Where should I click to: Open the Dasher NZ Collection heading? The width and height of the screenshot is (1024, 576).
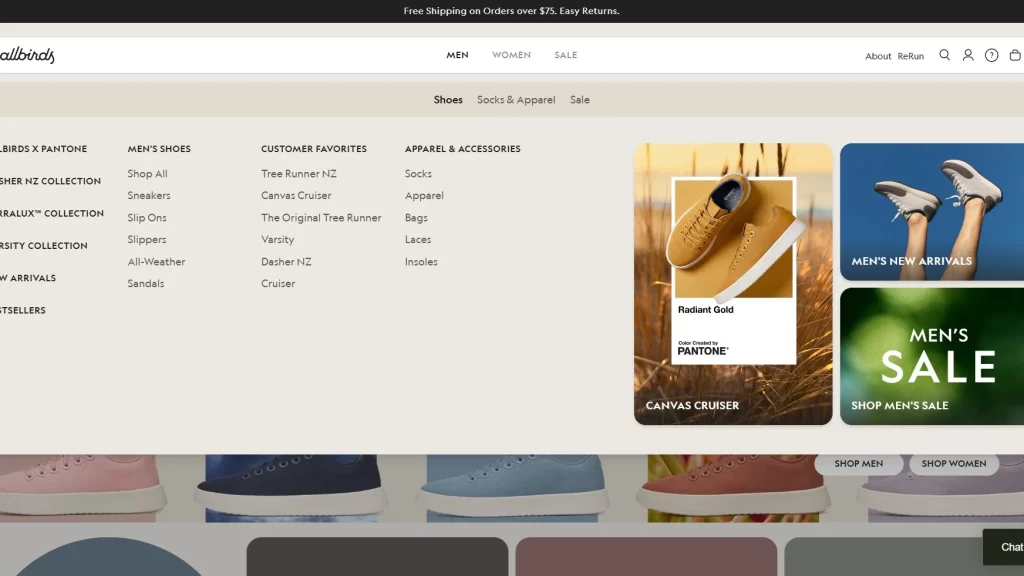click(x=50, y=181)
